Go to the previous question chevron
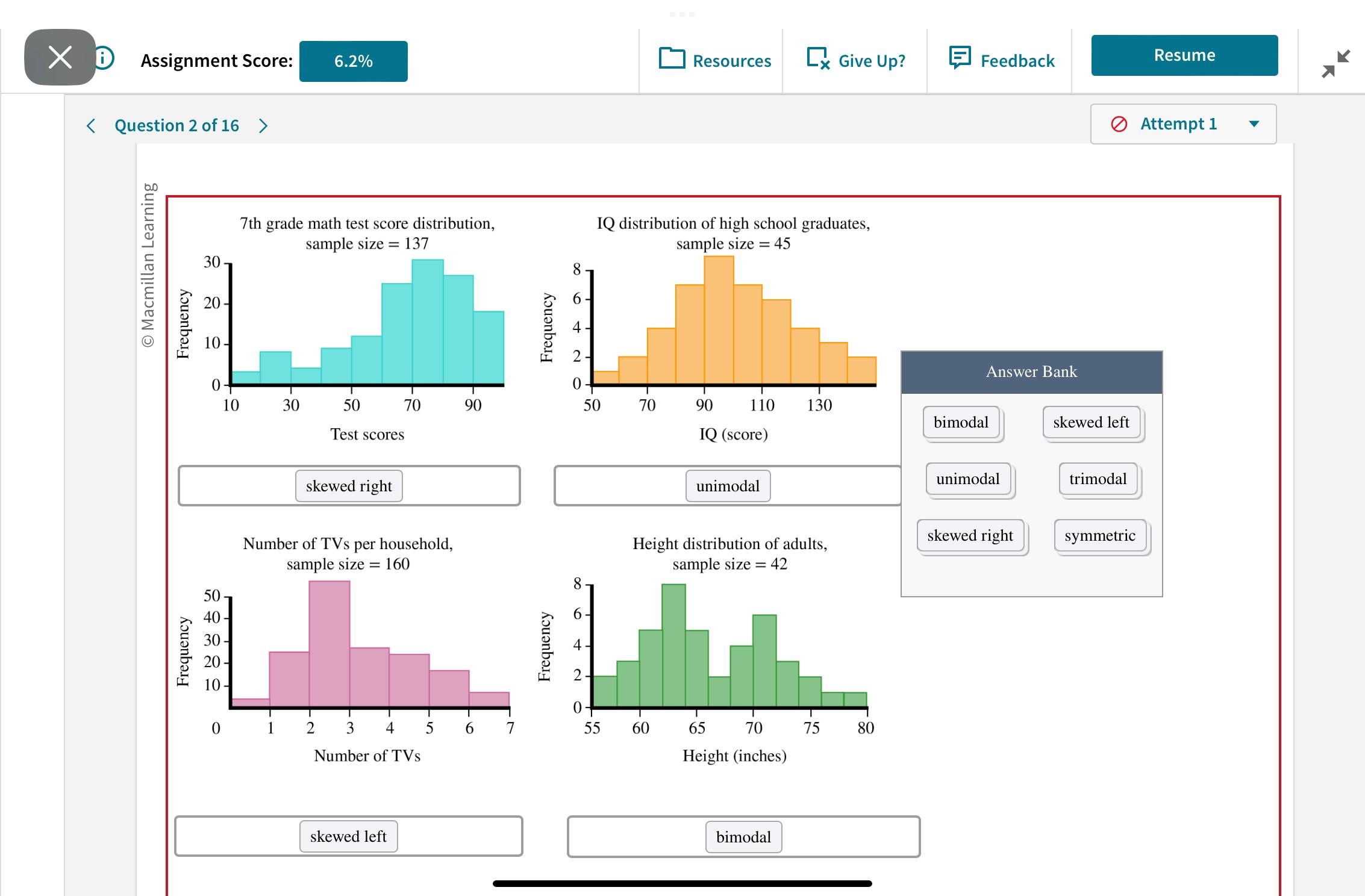1365x896 pixels. point(91,126)
